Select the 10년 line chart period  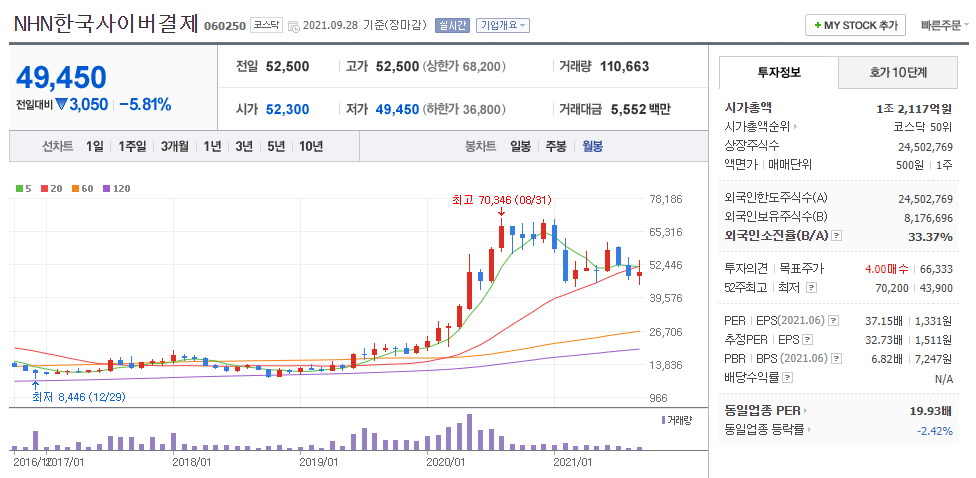311,147
